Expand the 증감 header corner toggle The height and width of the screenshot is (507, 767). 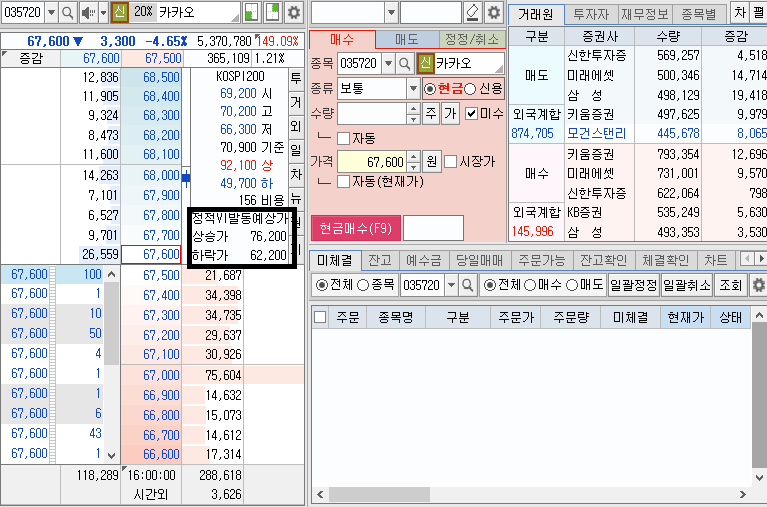coord(4,53)
